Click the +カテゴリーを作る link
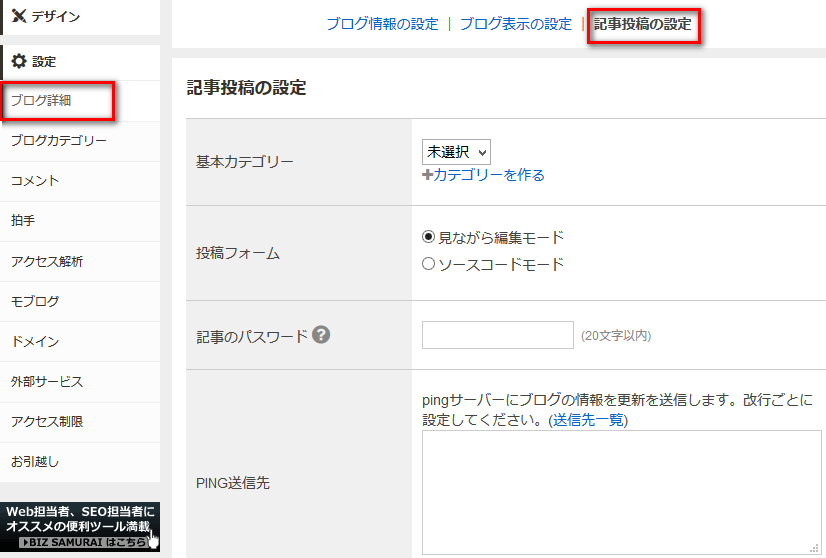 (x=484, y=175)
